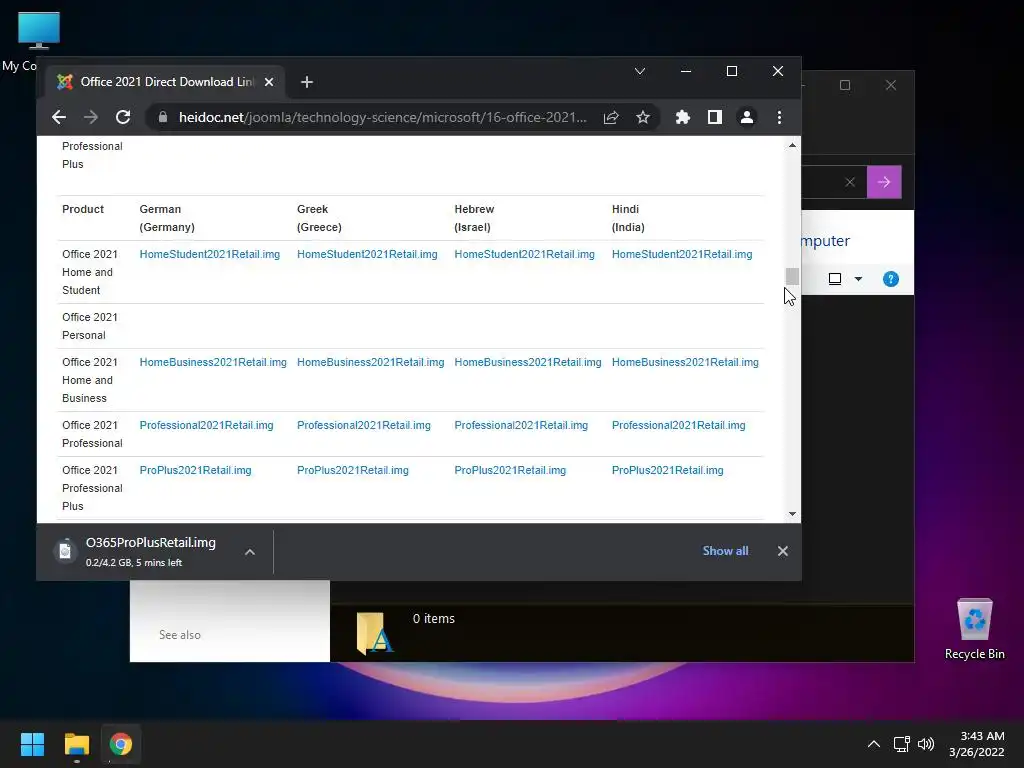Viewport: 1024px width, 768px height.
Task: Download Hebrew HomeStudent2021Retail.img
Action: (524, 254)
